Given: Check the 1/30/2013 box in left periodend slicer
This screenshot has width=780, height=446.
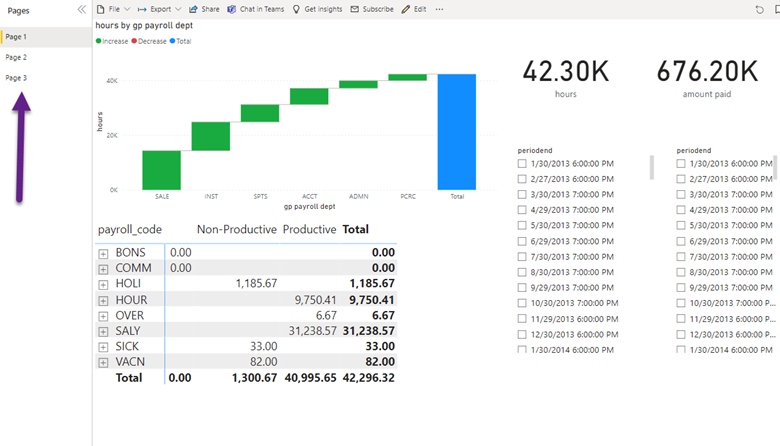Looking at the screenshot, I should 522,163.
